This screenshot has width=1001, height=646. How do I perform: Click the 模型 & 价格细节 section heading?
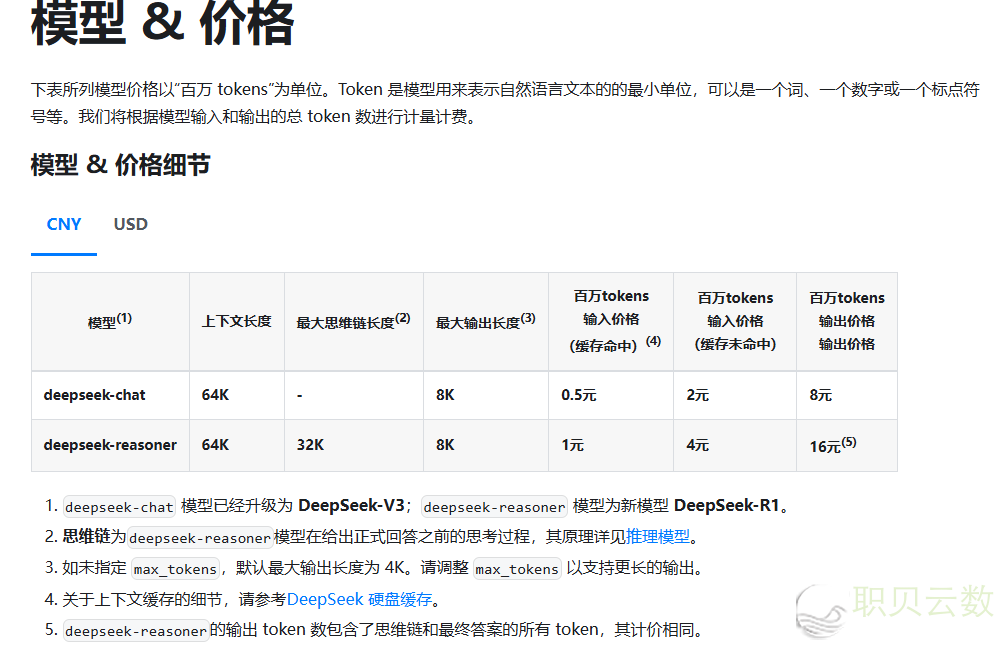point(121,165)
